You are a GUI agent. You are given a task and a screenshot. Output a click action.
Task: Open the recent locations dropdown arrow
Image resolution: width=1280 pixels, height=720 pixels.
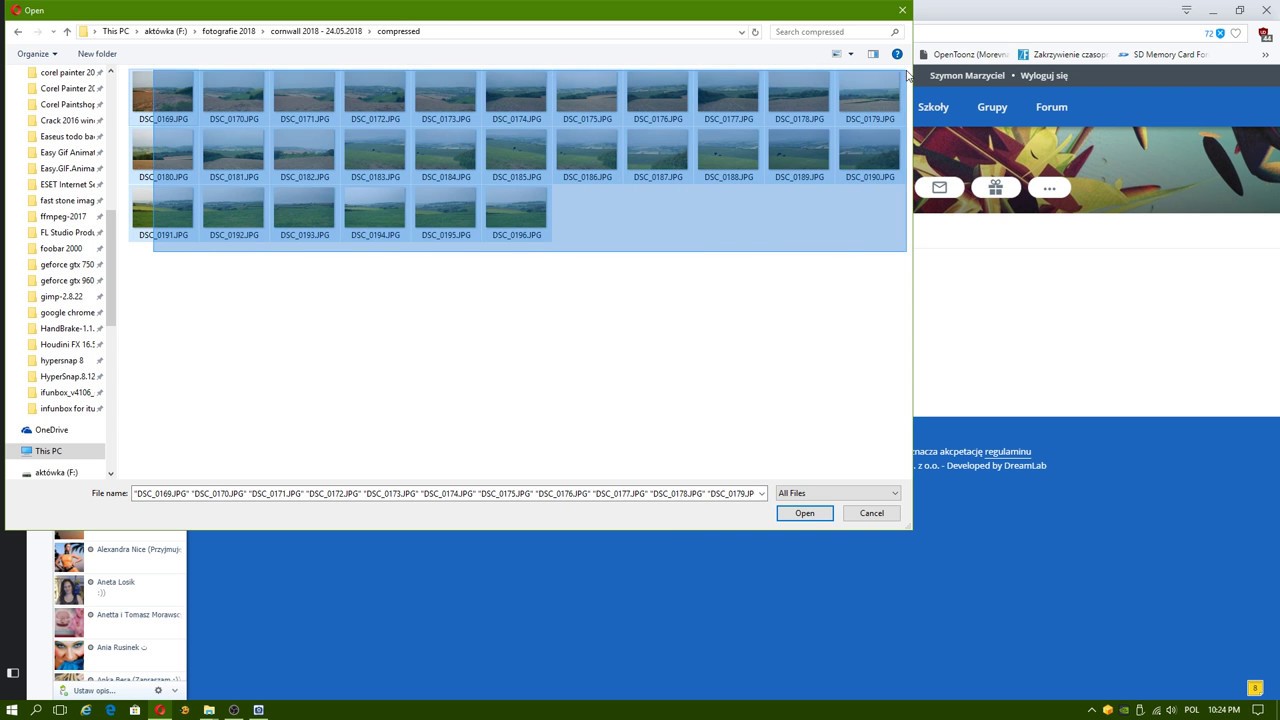(x=51, y=32)
